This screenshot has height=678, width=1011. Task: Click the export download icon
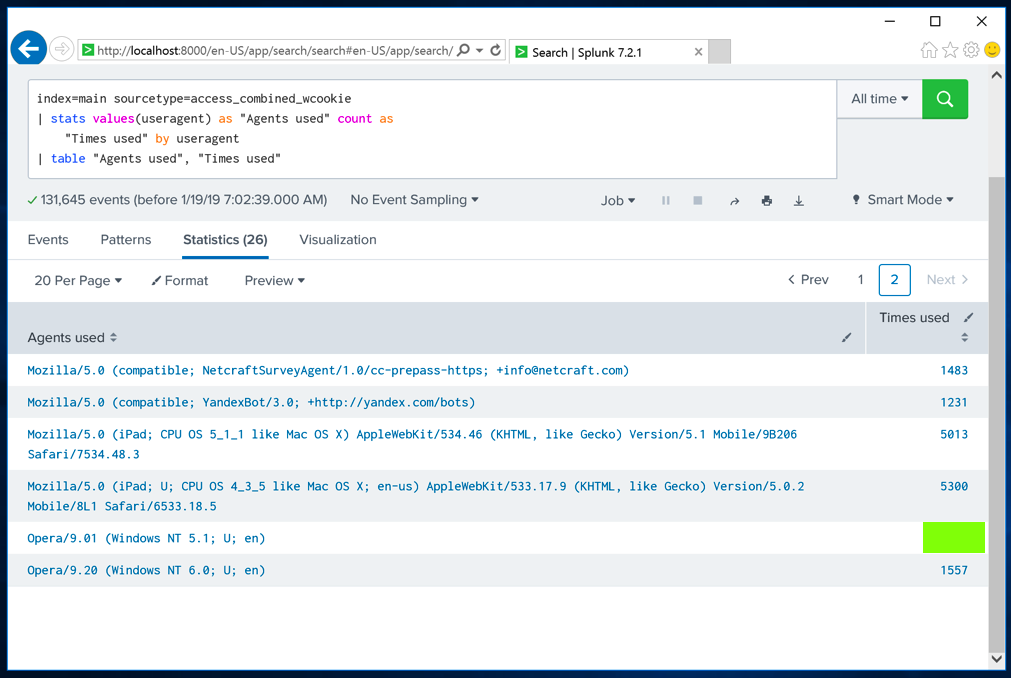pos(799,201)
